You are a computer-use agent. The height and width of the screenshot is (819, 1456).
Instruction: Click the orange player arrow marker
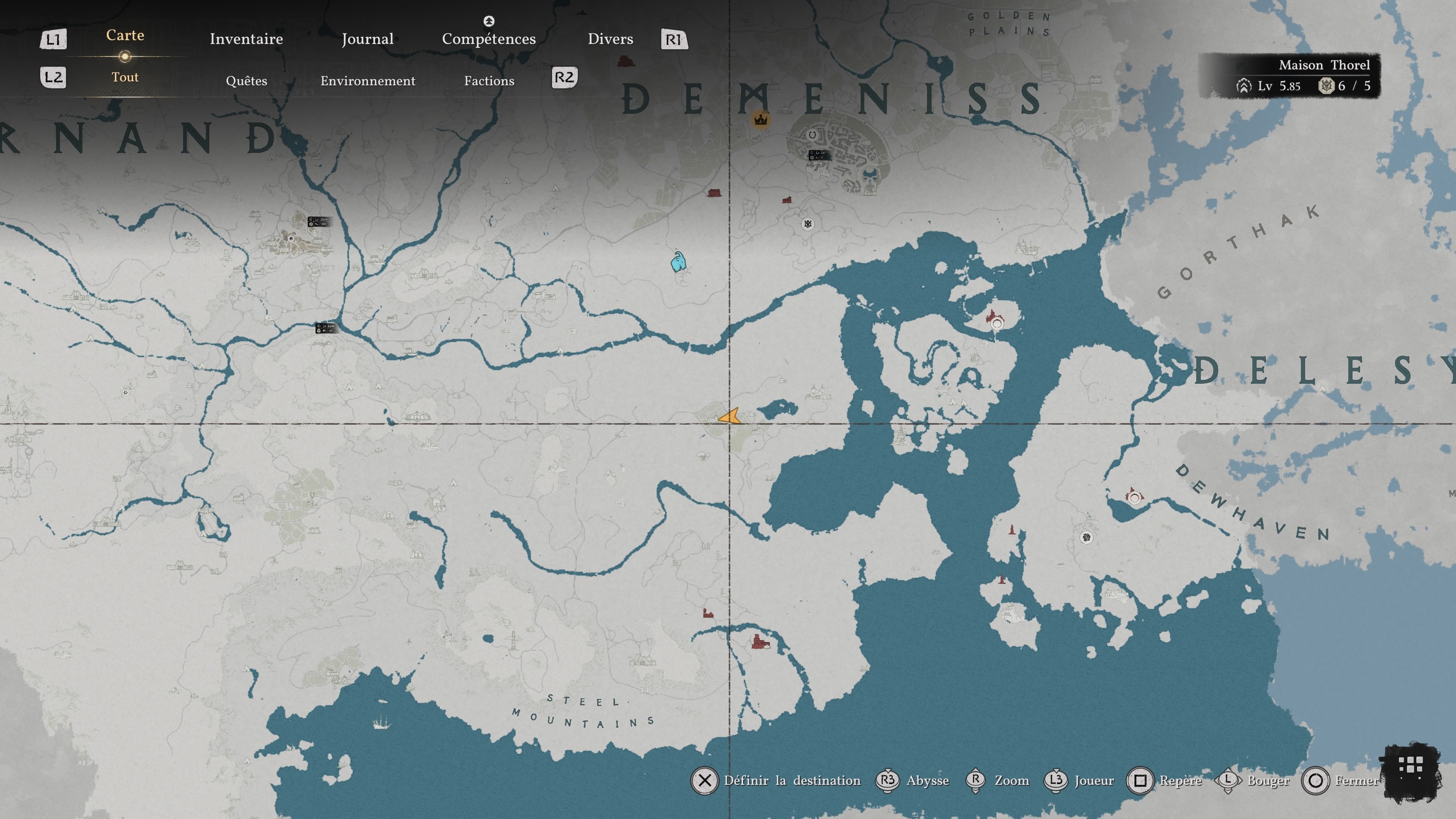(x=729, y=417)
